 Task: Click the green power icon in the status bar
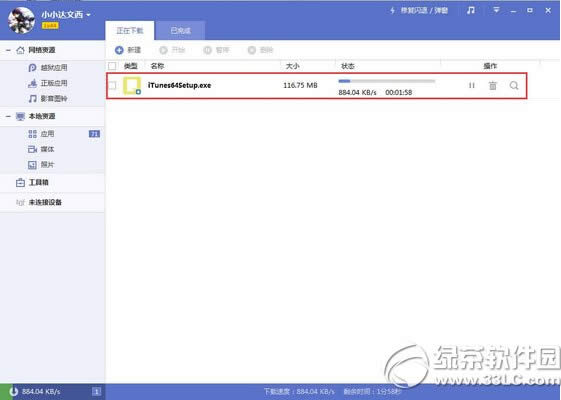[x=14, y=392]
